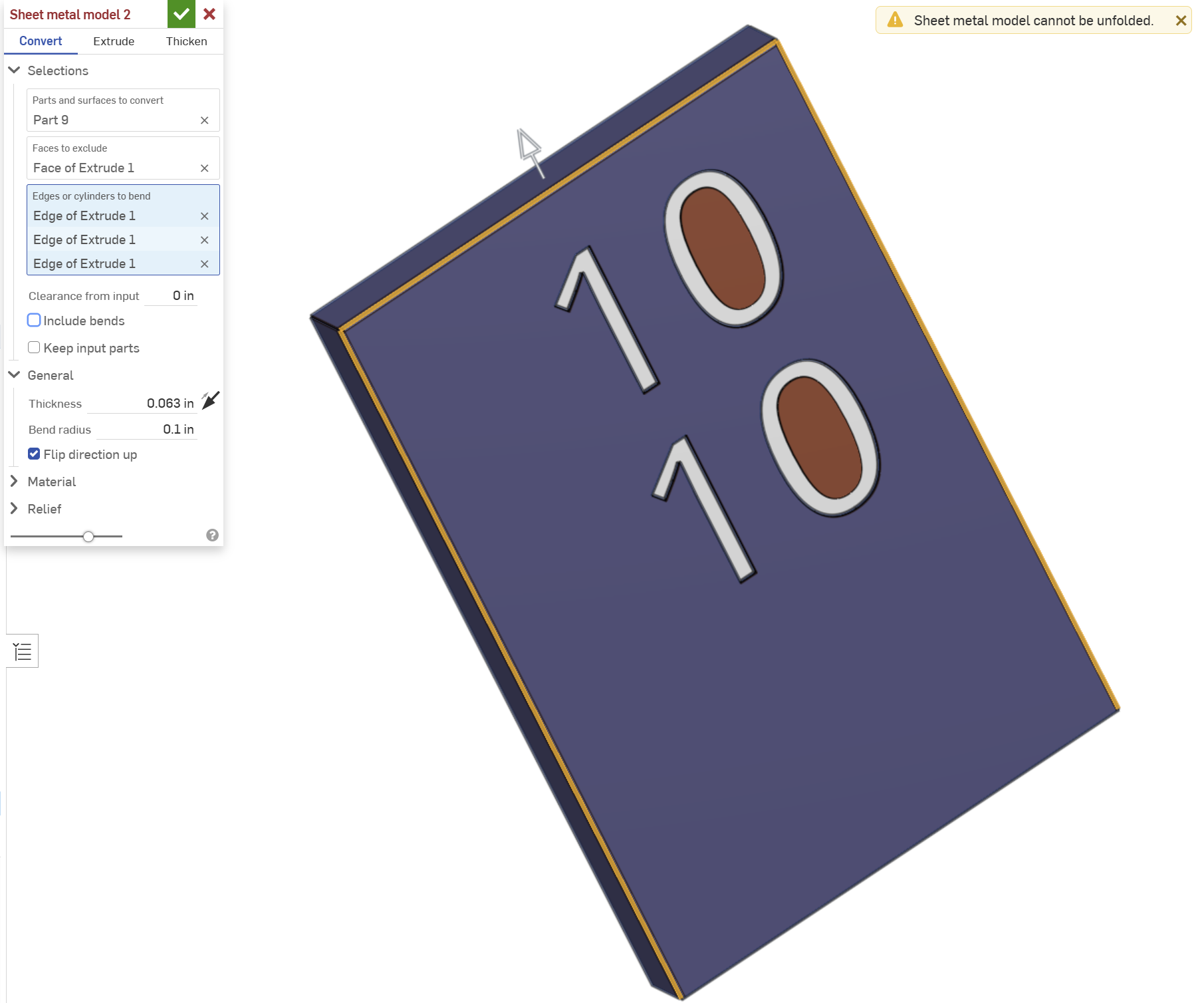This screenshot has height=1003, width=1204.
Task: Focus the Faces to exclude selection box
Action: (123, 158)
